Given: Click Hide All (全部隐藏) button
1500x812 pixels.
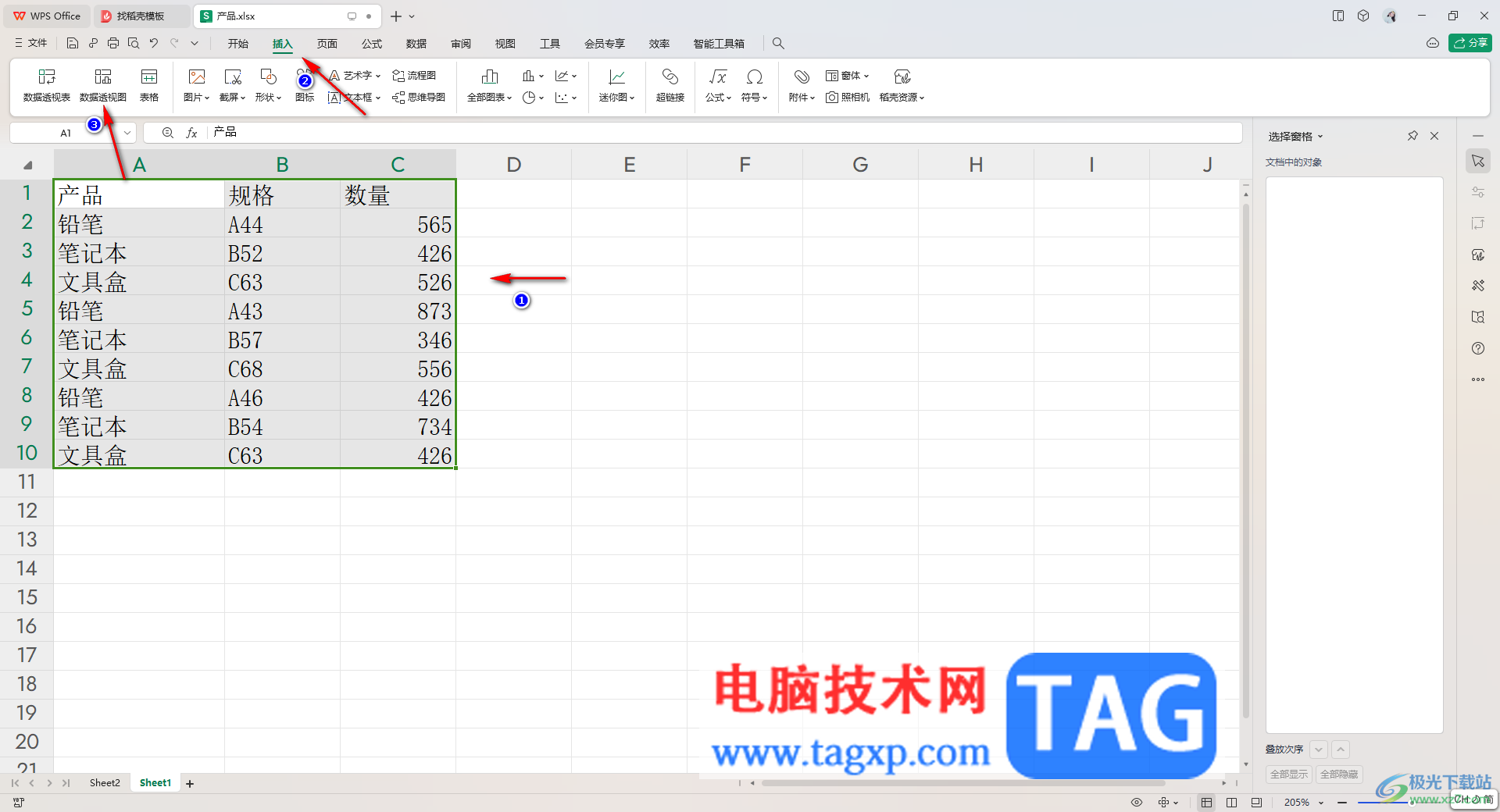Looking at the screenshot, I should [x=1339, y=775].
